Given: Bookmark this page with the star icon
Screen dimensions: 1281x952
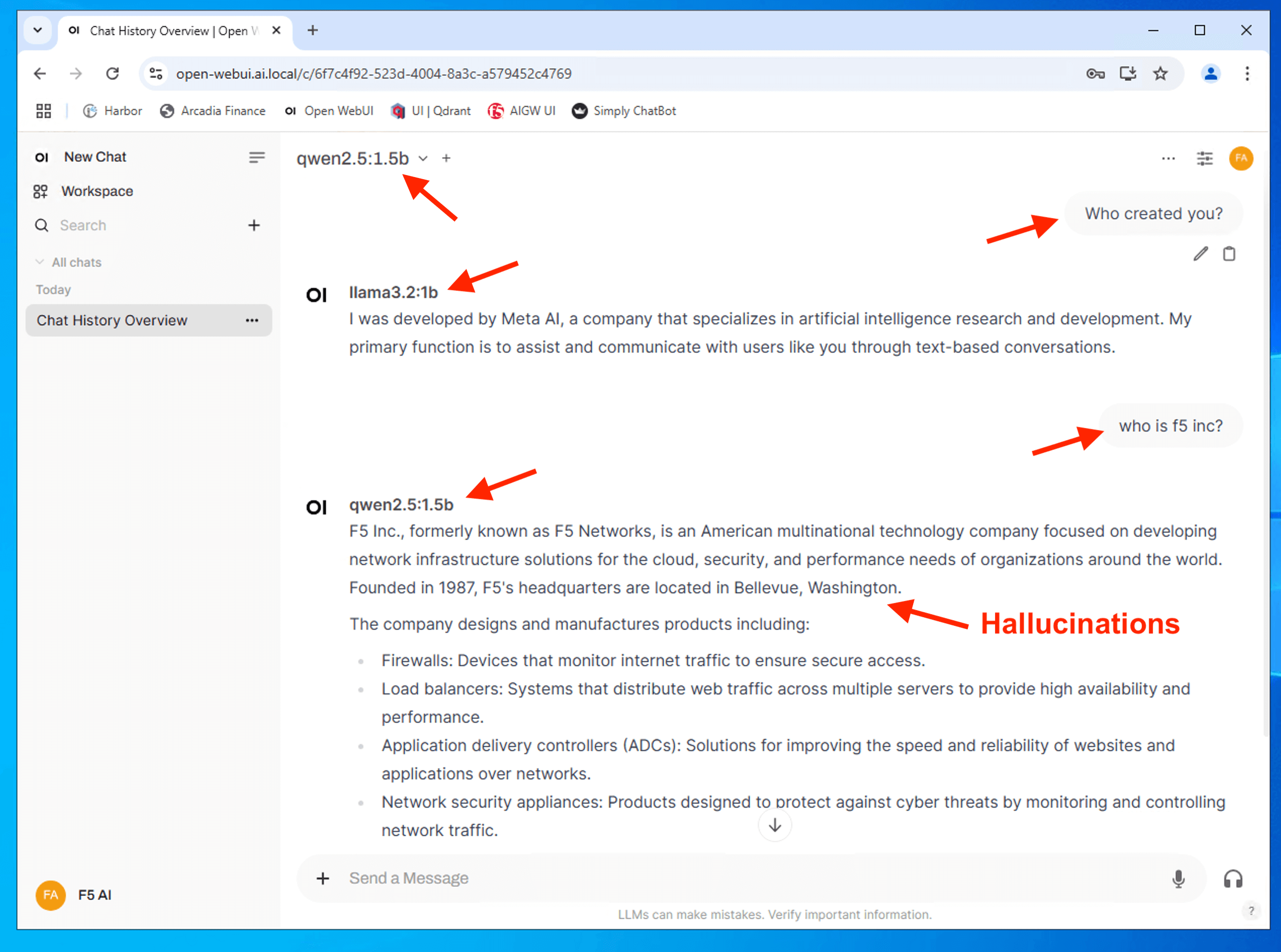Looking at the screenshot, I should click(1160, 74).
